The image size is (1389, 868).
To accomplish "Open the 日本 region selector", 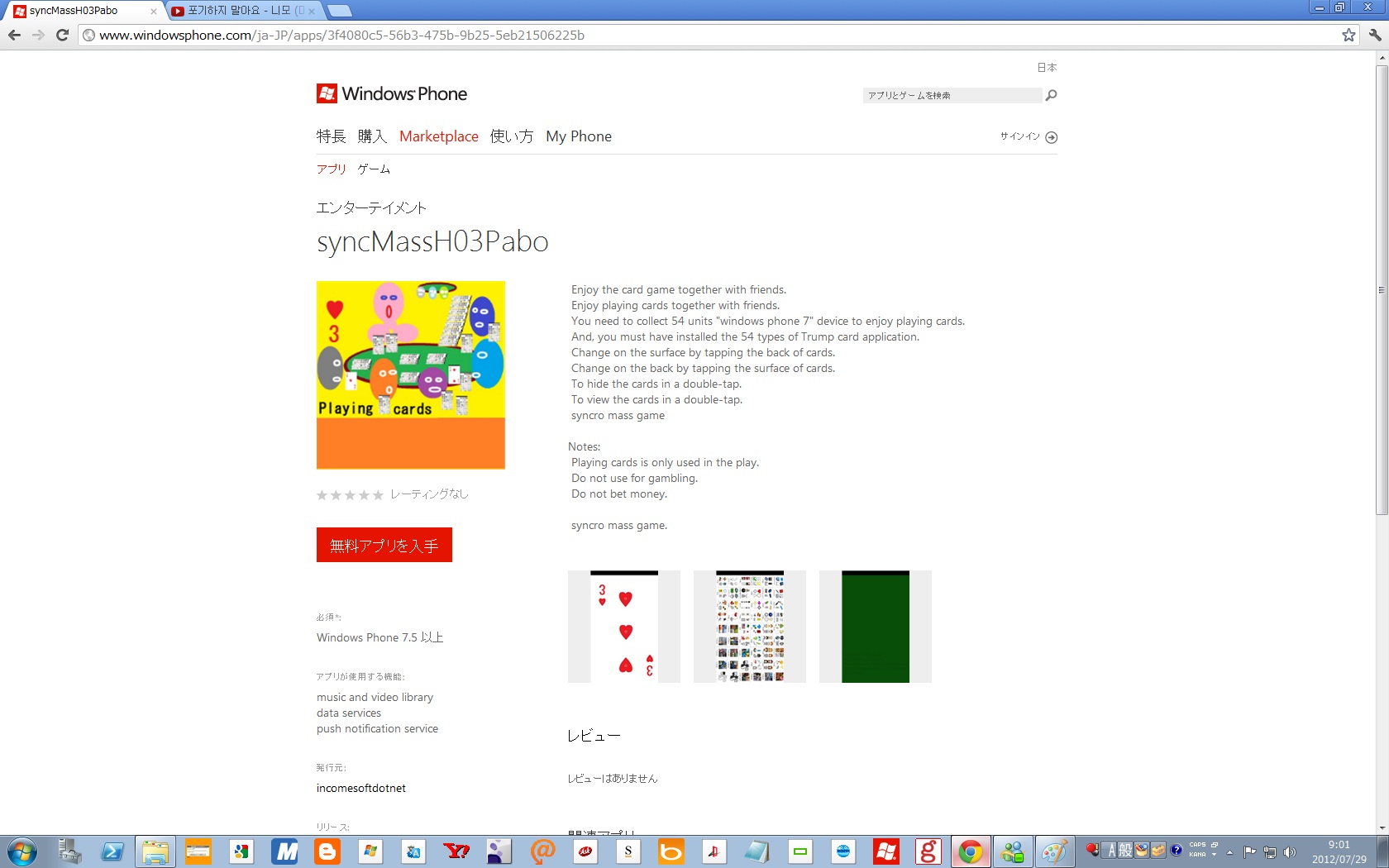I will pyautogui.click(x=1047, y=68).
